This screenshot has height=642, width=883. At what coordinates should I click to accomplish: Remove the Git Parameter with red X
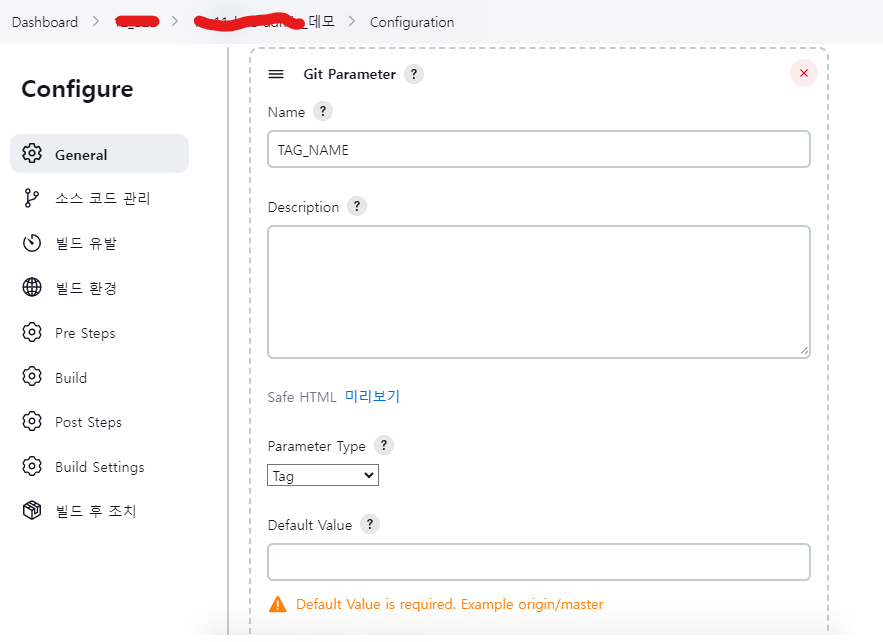(804, 73)
